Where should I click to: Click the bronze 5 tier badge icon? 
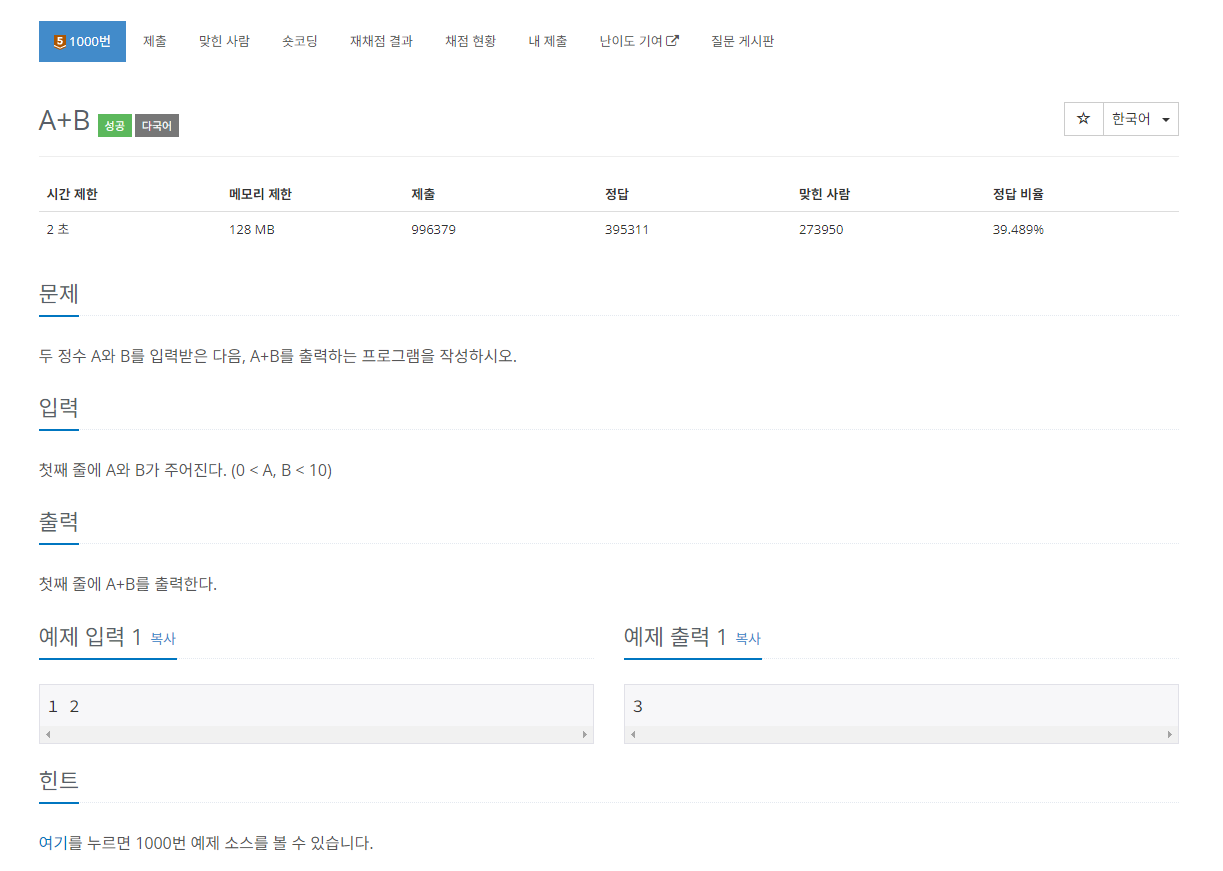click(59, 42)
